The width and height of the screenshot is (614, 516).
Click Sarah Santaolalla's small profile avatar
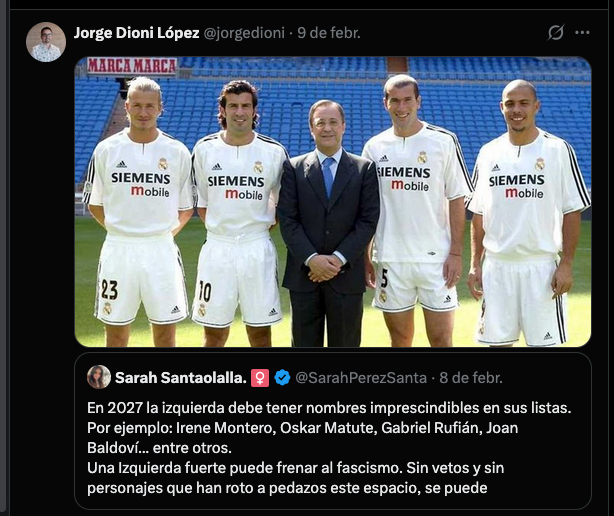tap(99, 377)
